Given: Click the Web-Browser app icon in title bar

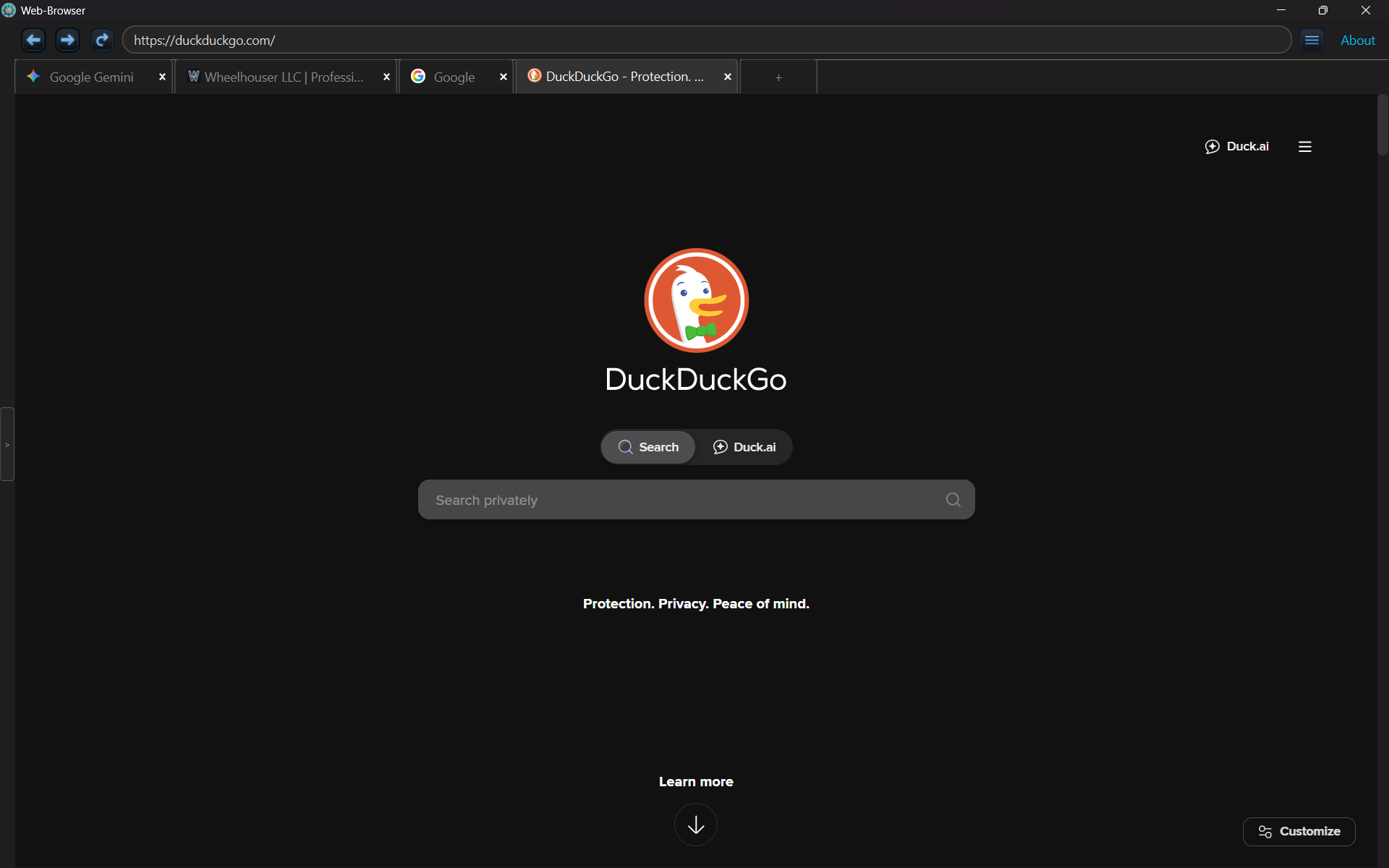Looking at the screenshot, I should click(9, 10).
